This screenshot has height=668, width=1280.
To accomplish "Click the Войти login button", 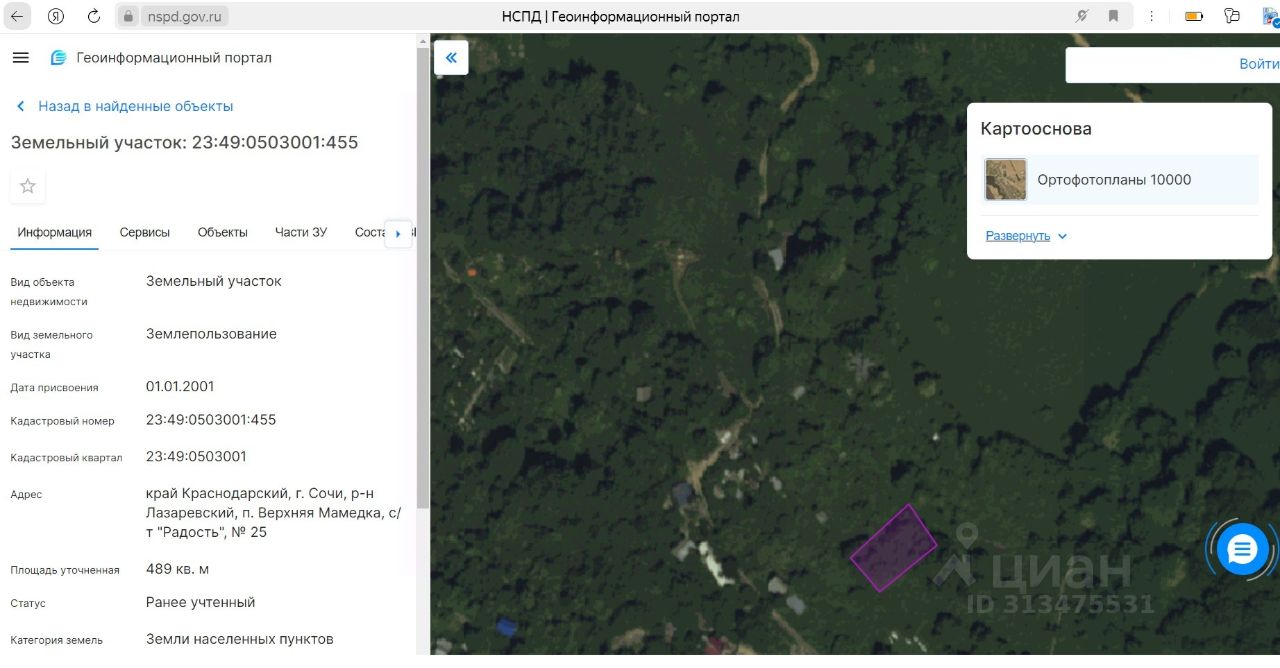I will 1259,64.
